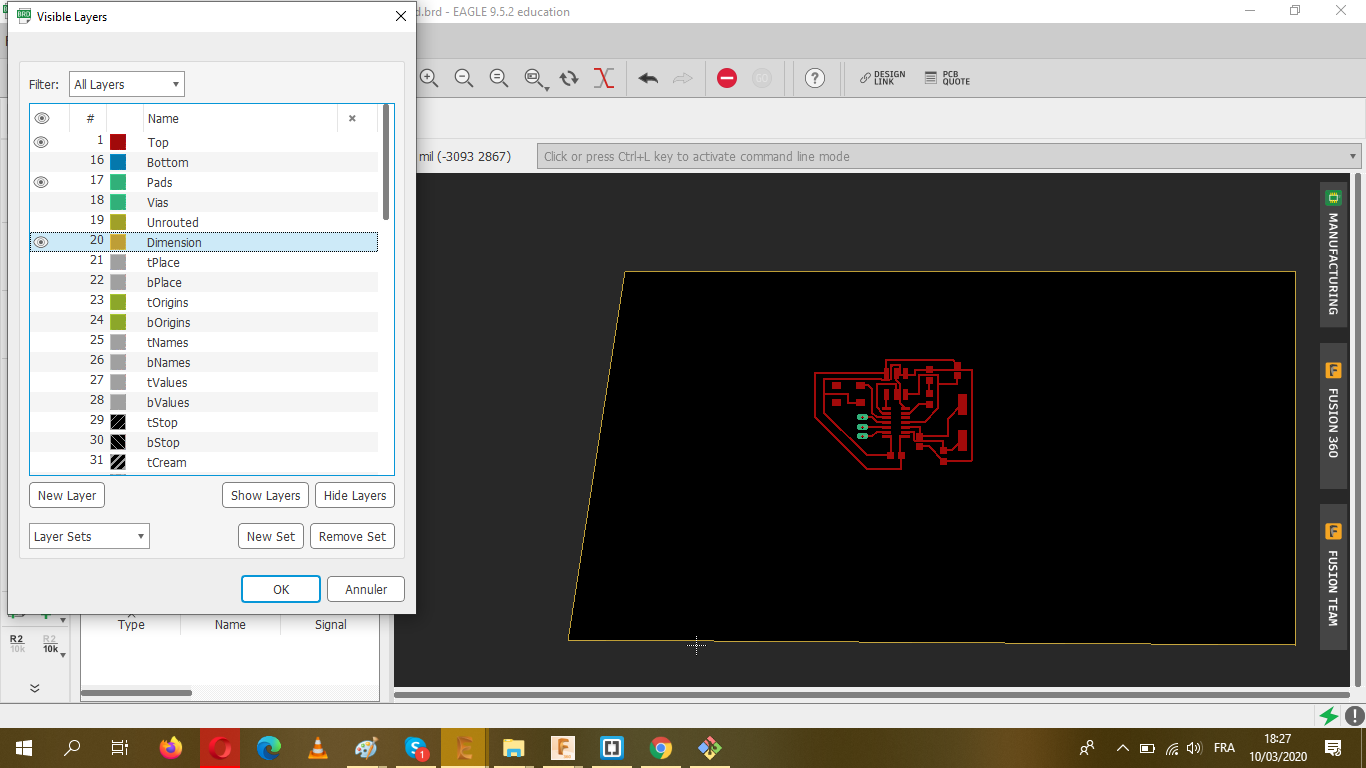Click the New Set button
The height and width of the screenshot is (768, 1366).
[271, 536]
